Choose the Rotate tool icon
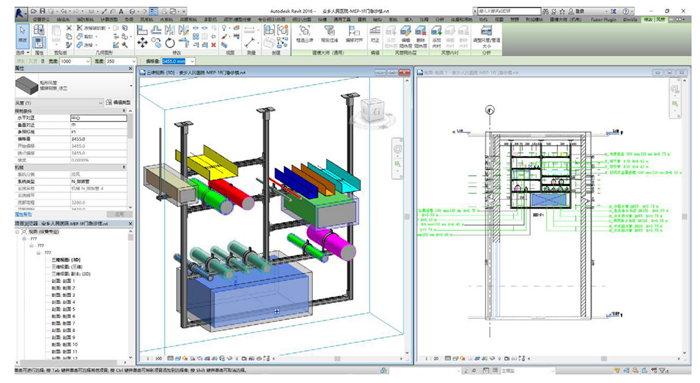 tap(170, 43)
